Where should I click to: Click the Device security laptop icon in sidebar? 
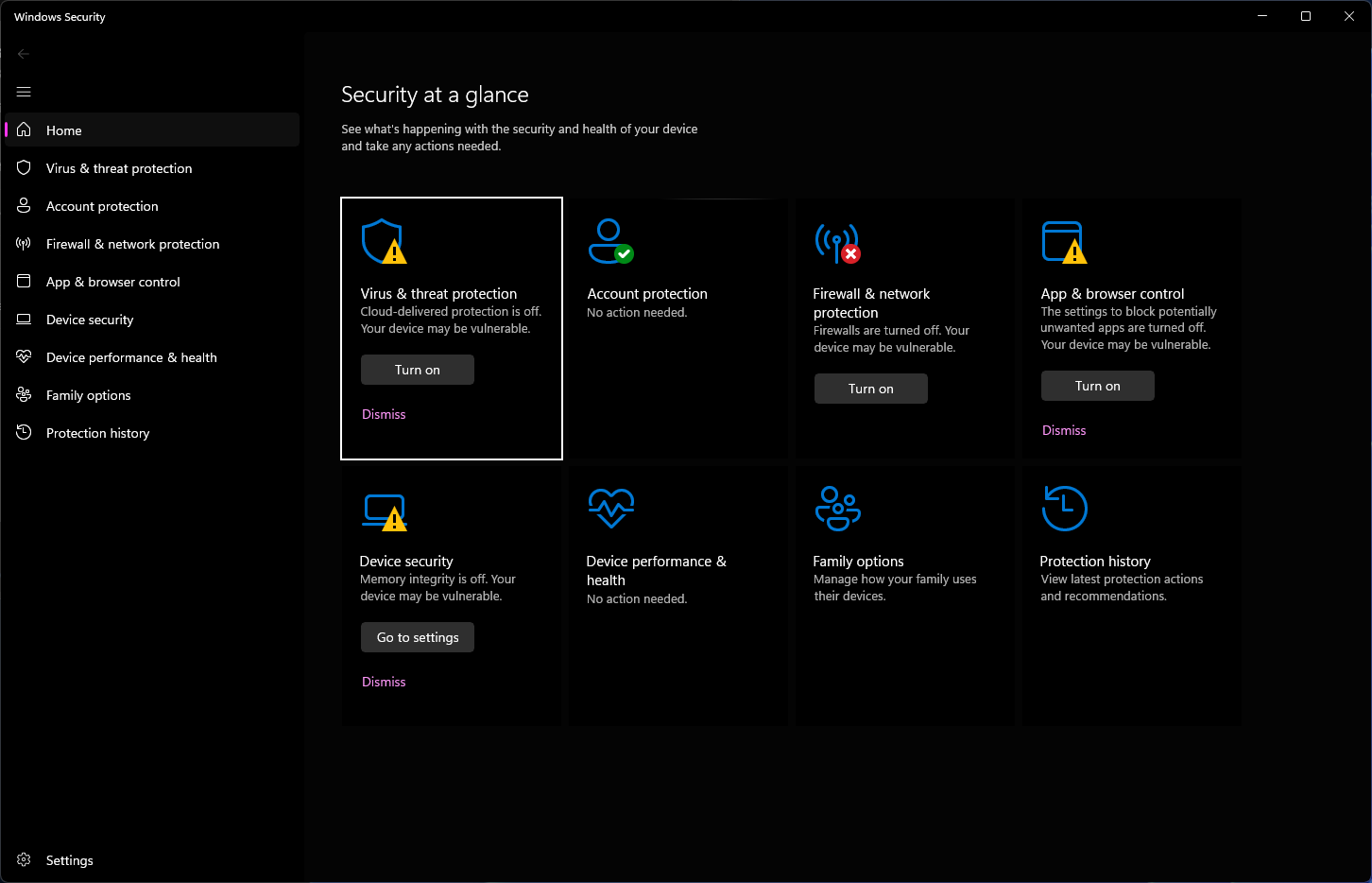pos(24,319)
